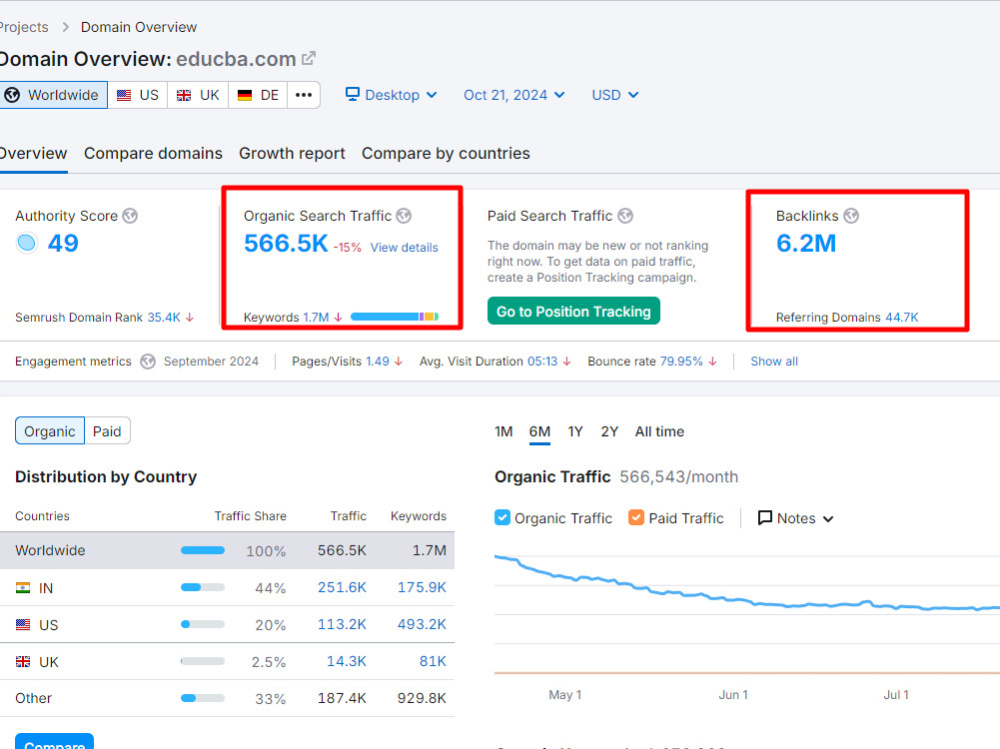Image resolution: width=1000 pixels, height=749 pixels.
Task: Click UK traffic value 14.3K
Action: click(346, 661)
